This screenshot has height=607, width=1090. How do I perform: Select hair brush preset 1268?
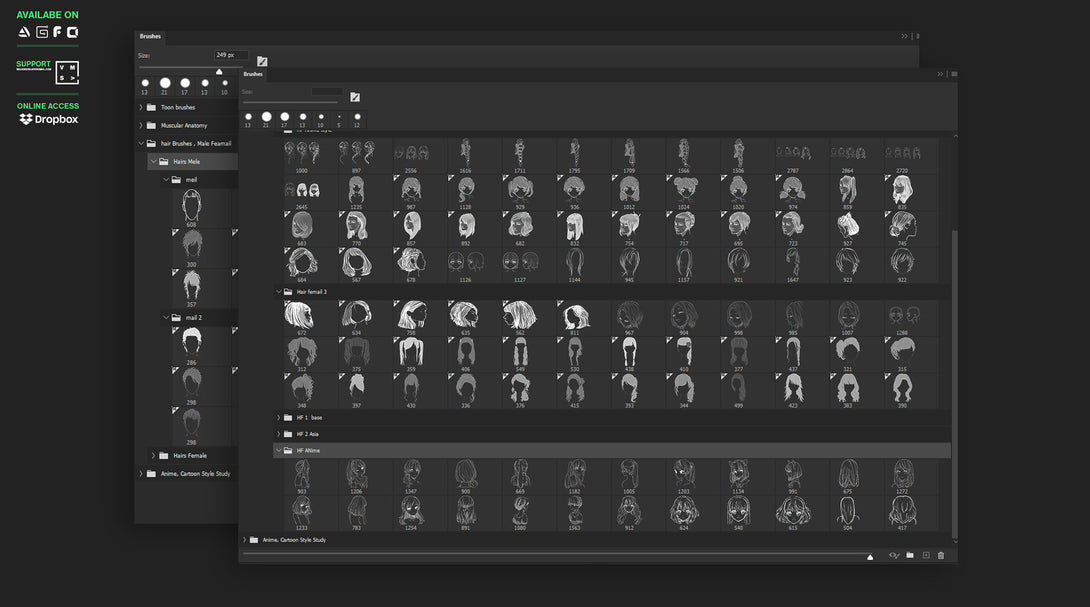[x=902, y=318]
